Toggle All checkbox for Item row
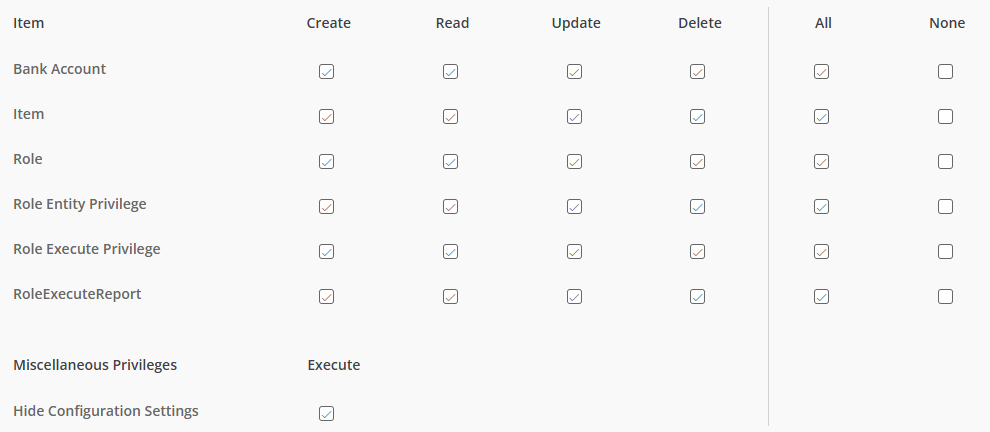990x432 pixels. [x=821, y=117]
